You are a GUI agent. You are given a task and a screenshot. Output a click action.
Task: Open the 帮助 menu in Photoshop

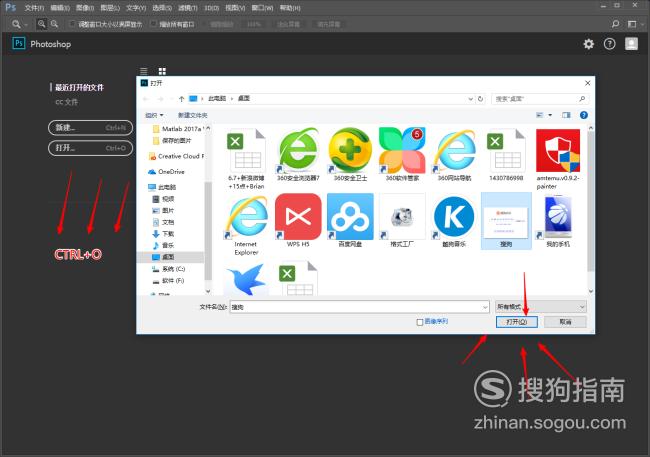click(x=290, y=8)
